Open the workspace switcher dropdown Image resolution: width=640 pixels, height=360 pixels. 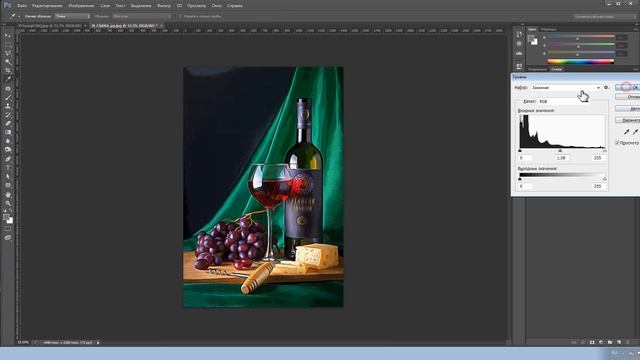click(604, 17)
